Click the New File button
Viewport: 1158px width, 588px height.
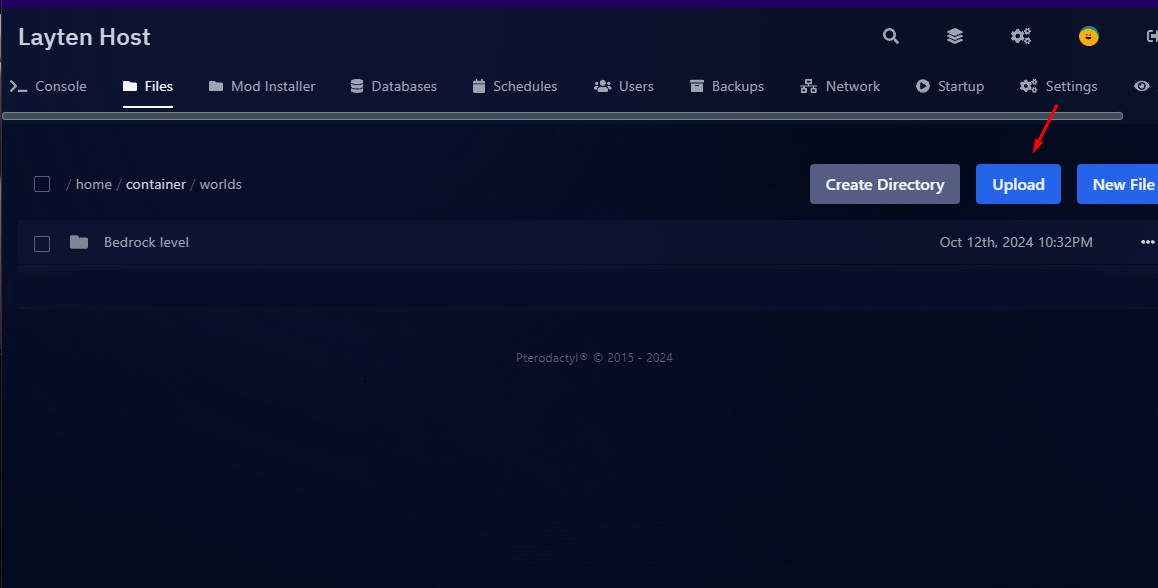coord(1120,184)
